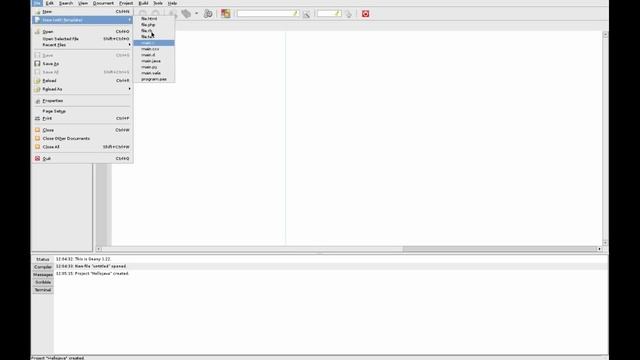
Task: Open the View menu
Action: 83,3
